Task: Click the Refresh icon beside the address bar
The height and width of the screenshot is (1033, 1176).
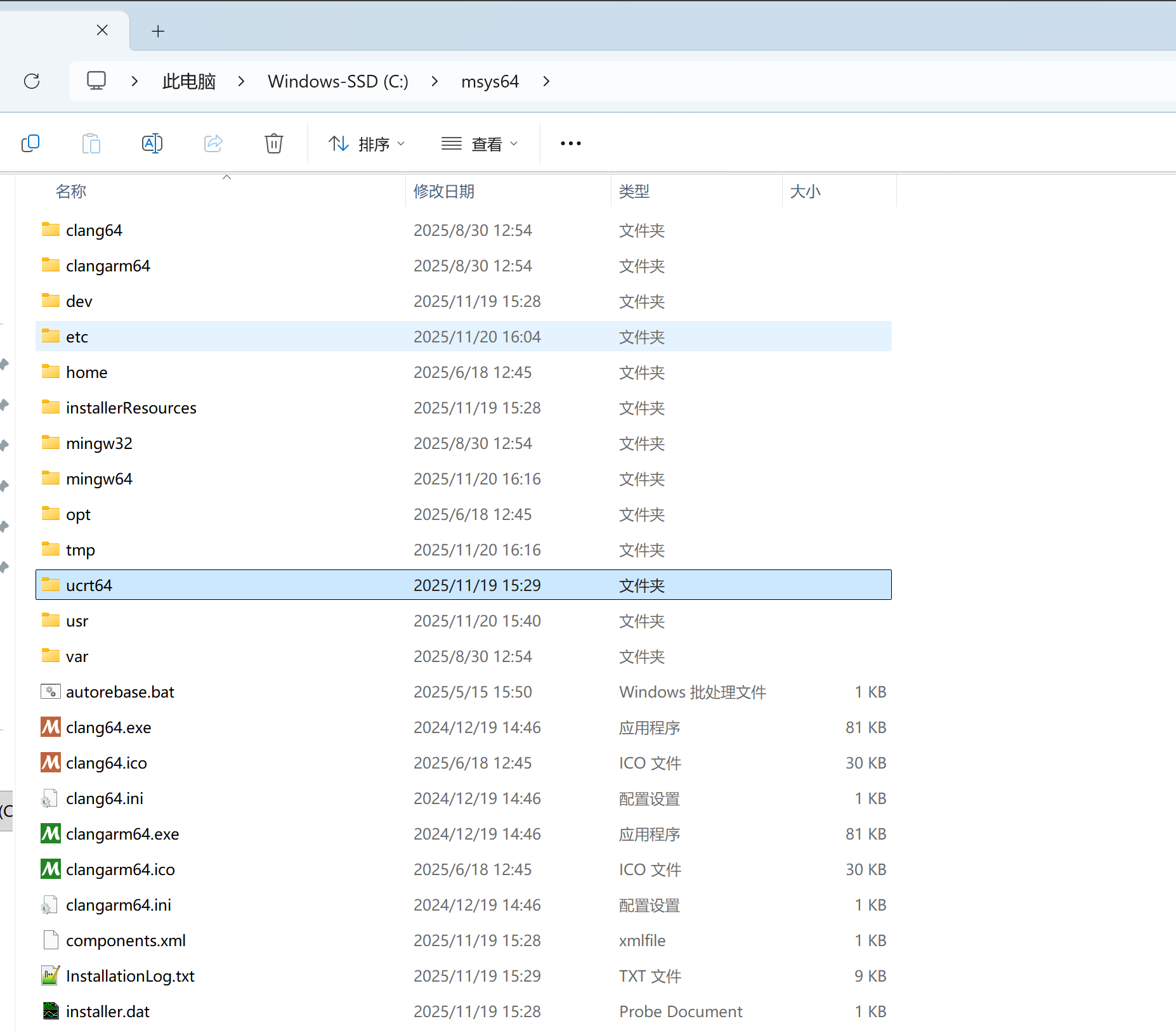Action: coord(32,81)
